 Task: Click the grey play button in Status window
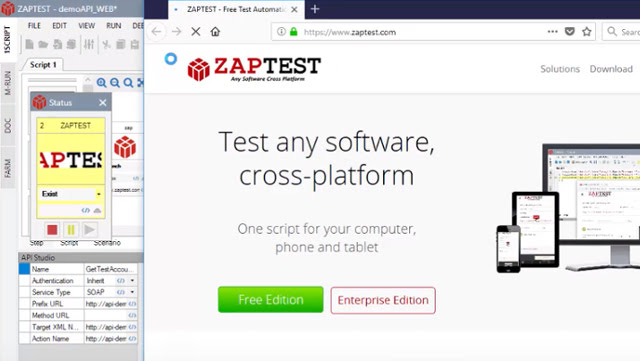click(89, 230)
